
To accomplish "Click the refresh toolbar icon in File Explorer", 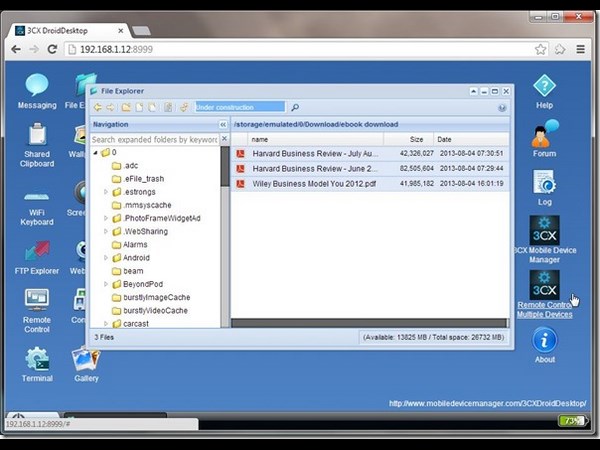I will pos(184,108).
